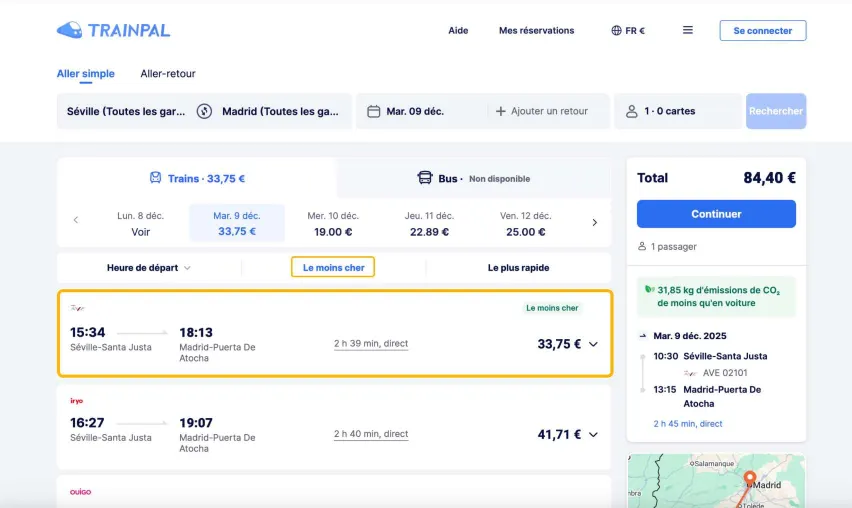Click the plus icon to add return
The image size is (852, 508).
point(500,111)
